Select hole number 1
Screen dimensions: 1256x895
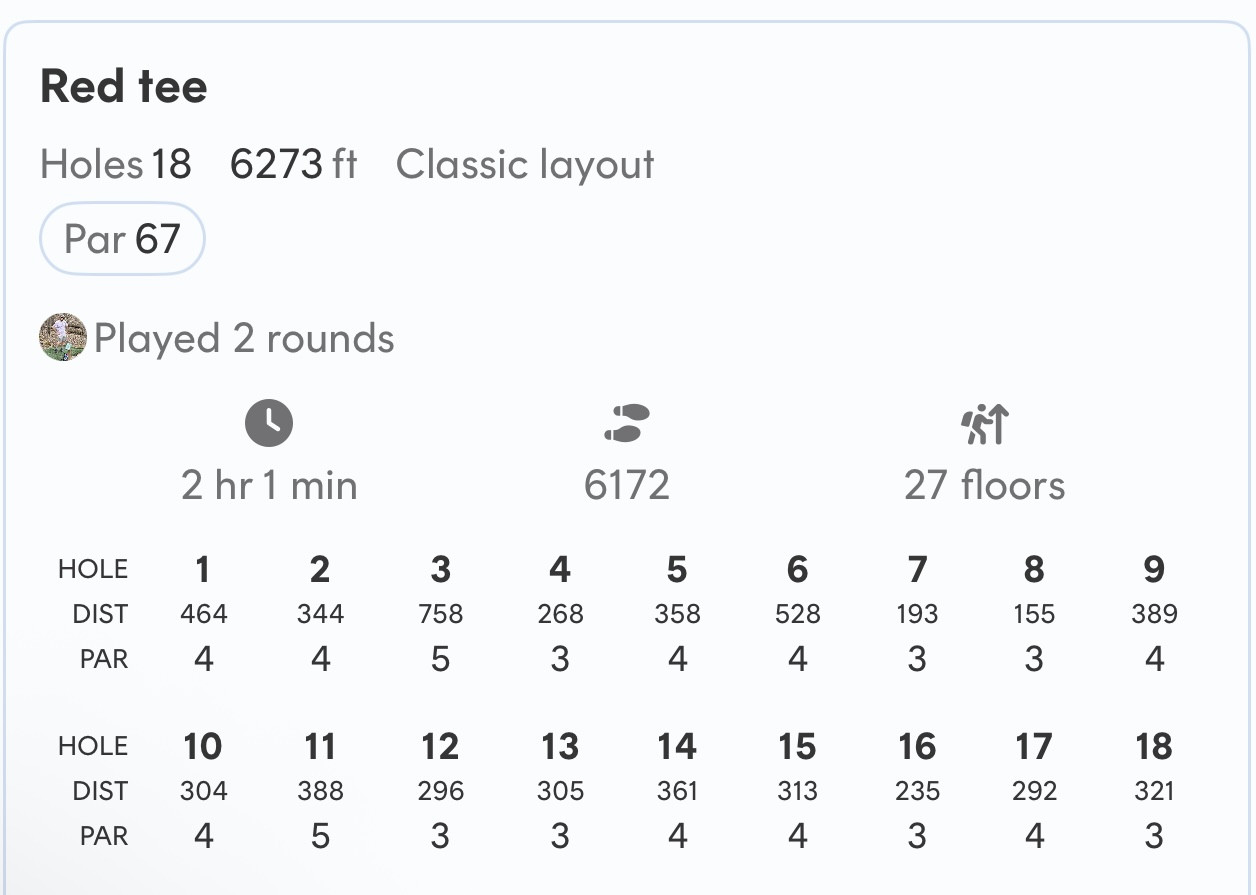tap(203, 569)
